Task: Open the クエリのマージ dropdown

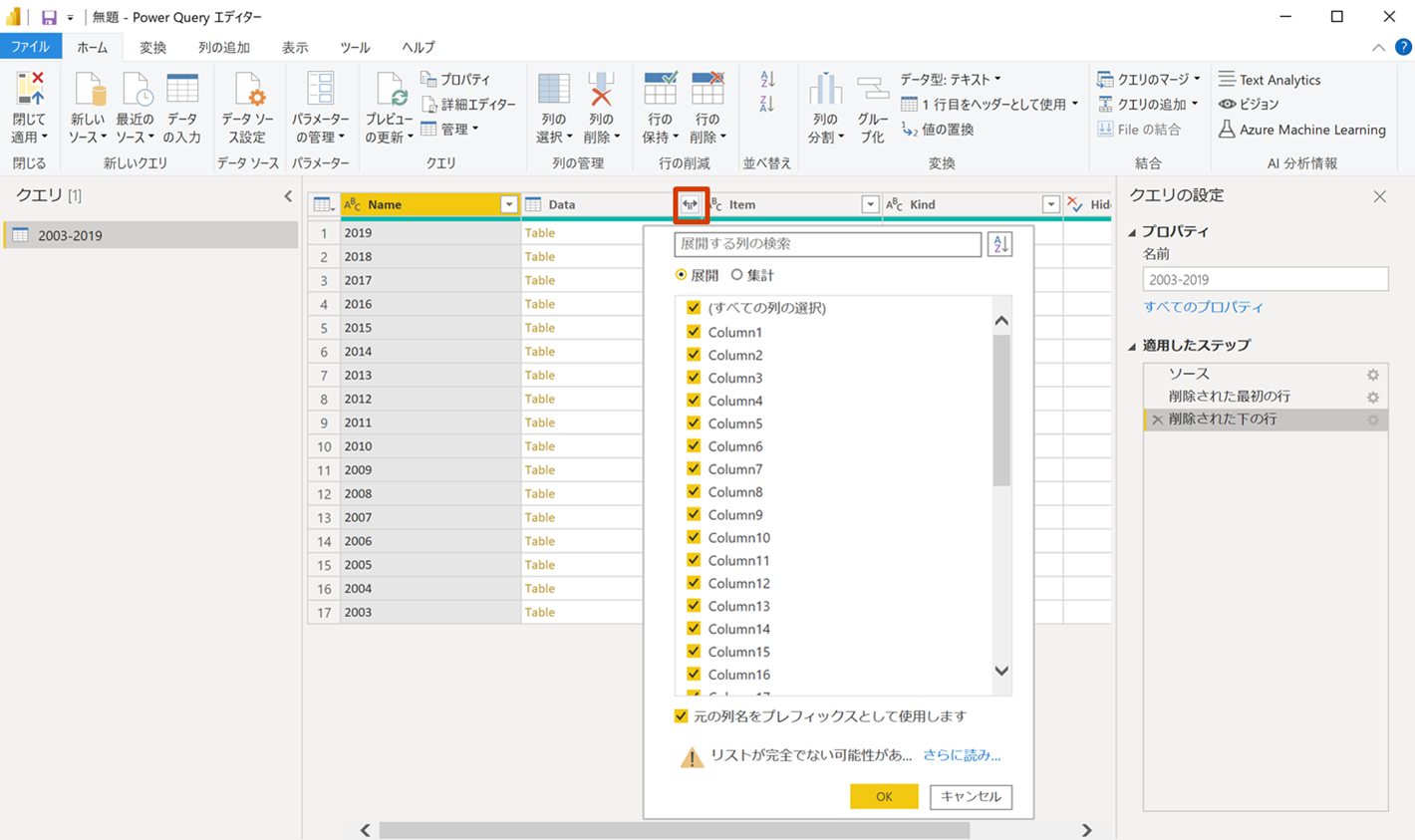Action: (1148, 80)
